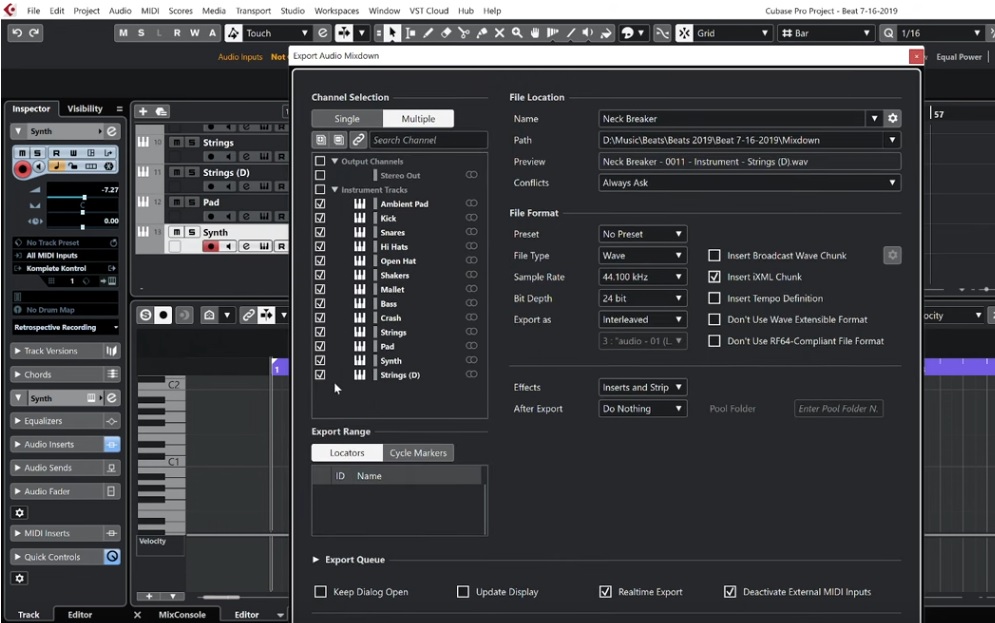Select the Erase tool in toolbar
Viewport: 995px width, 623px height.
click(x=445, y=33)
